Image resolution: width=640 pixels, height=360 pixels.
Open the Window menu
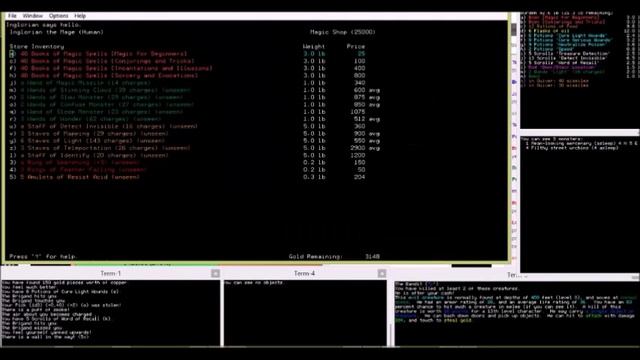[33, 16]
